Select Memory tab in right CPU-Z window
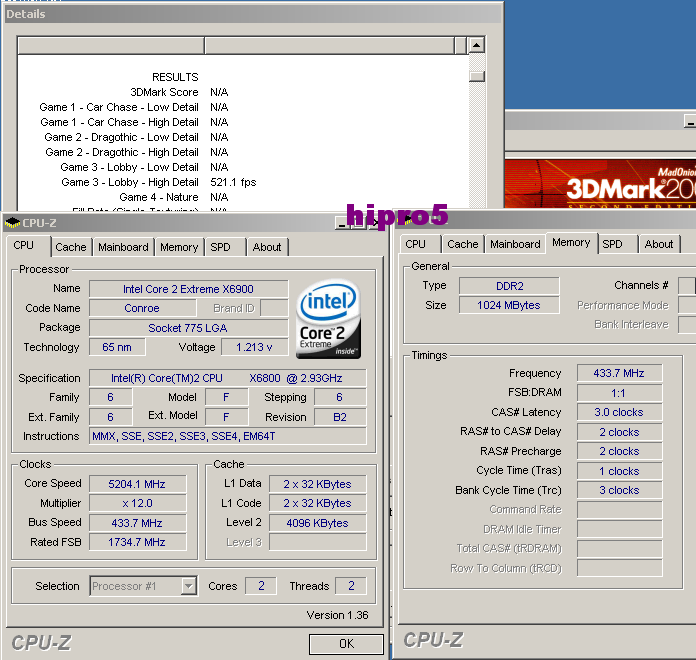Screen dimensions: 696x660 [x=571, y=242]
